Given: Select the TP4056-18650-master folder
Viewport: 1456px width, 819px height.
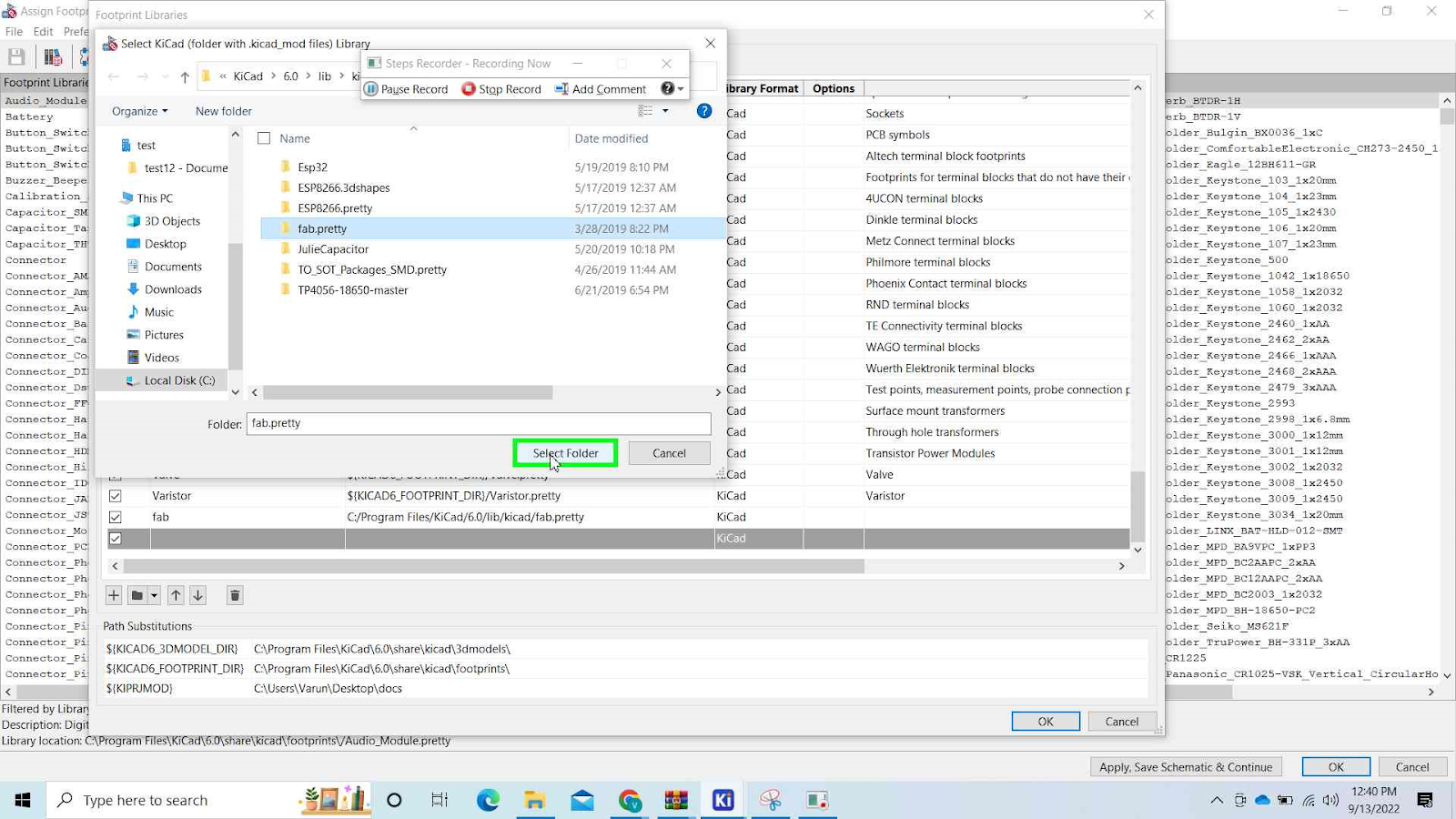Looking at the screenshot, I should 352,290.
